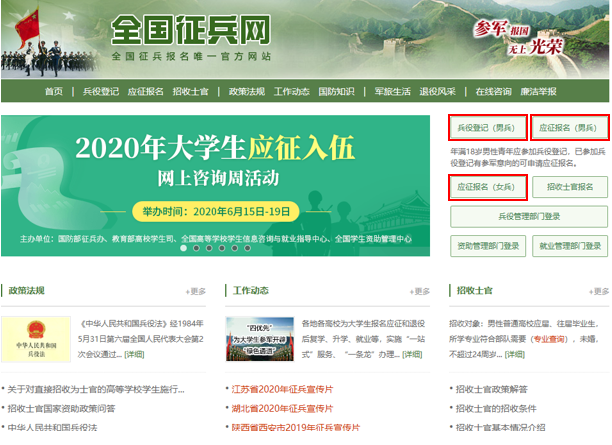Click the 应征报名（女兵）button
Image resolution: width=612 pixels, height=445 pixels.
pos(487,187)
